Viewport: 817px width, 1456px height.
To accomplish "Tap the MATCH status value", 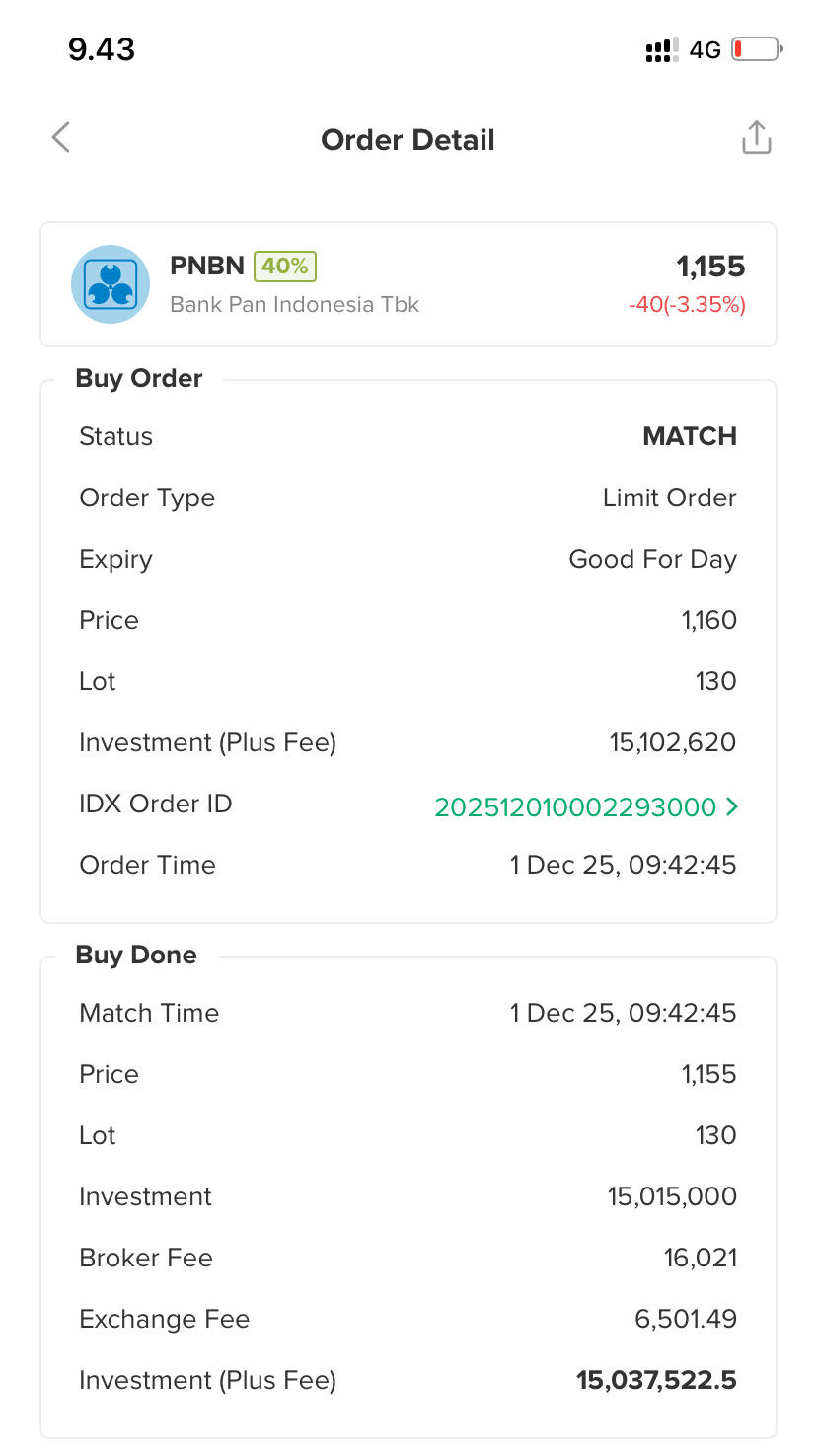I will (x=689, y=436).
